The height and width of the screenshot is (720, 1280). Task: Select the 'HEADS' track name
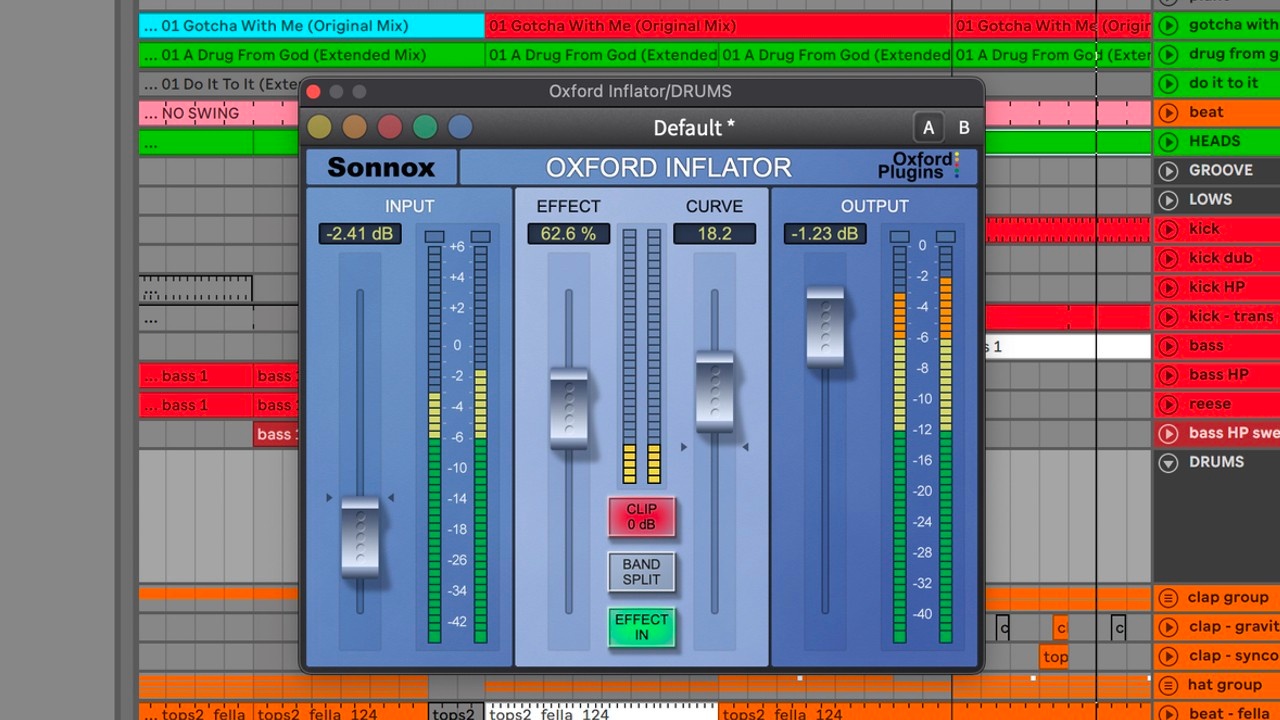pyautogui.click(x=1215, y=141)
